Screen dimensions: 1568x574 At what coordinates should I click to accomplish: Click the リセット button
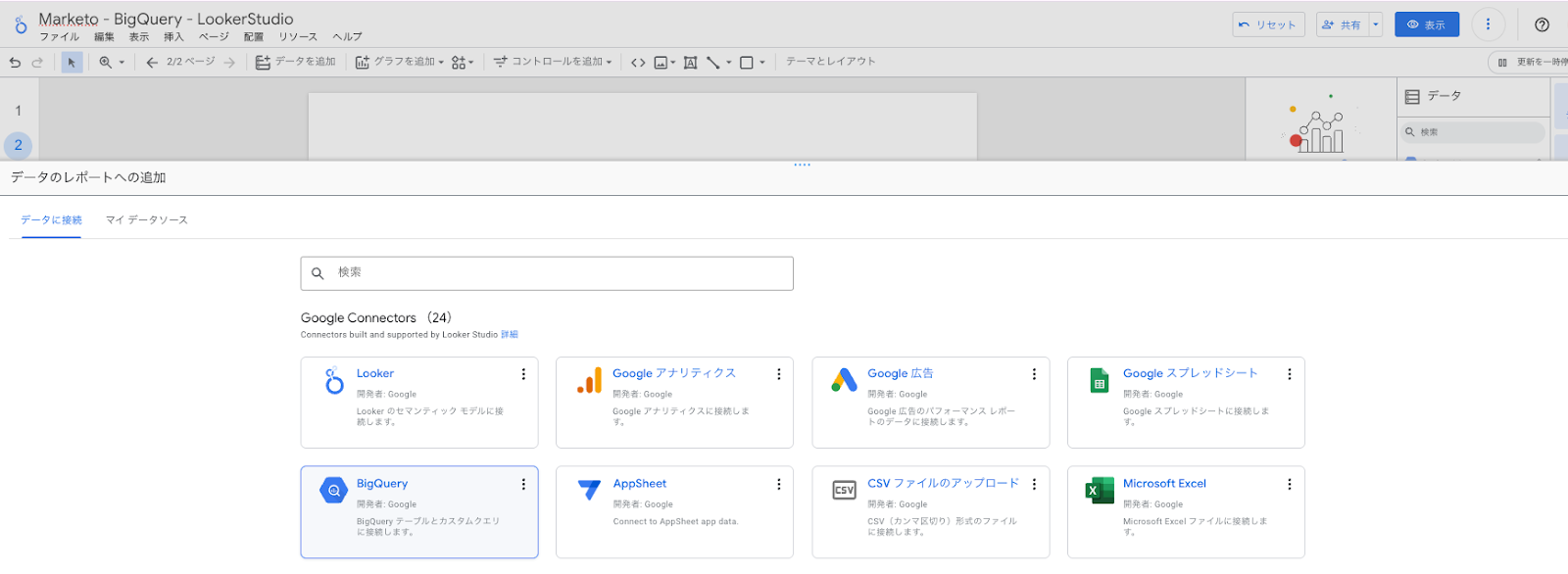[1268, 24]
